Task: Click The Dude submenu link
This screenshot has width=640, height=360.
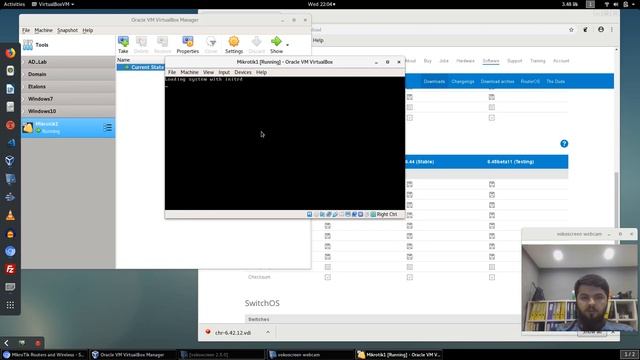Action: click(x=556, y=82)
